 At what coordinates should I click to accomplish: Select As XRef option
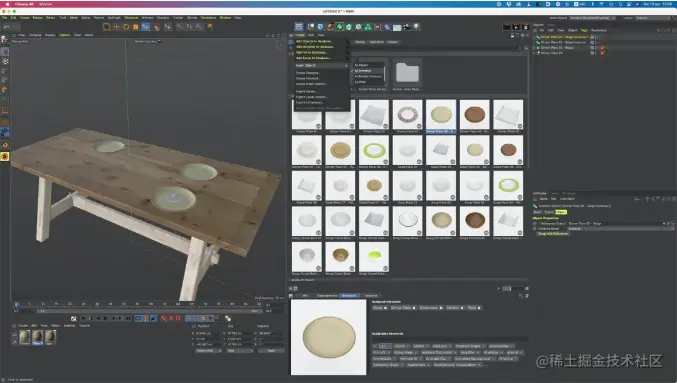point(360,82)
